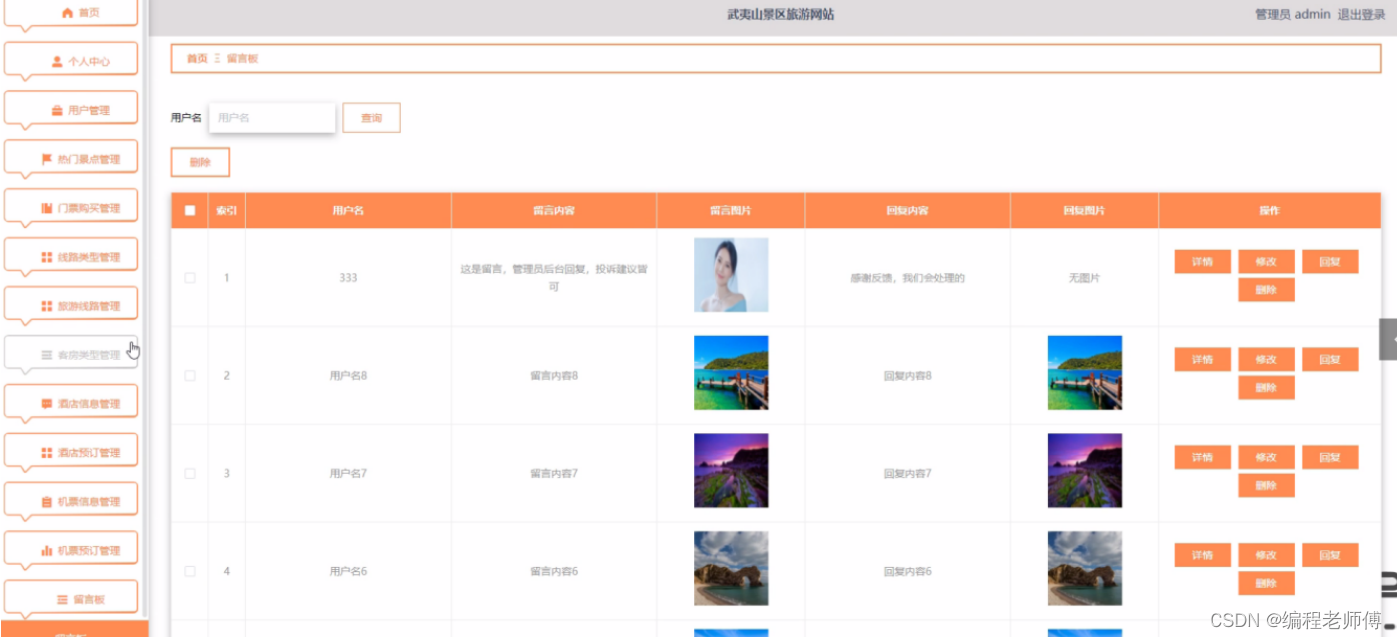Click the page title 武夷山景区旅游网站

coord(780,14)
